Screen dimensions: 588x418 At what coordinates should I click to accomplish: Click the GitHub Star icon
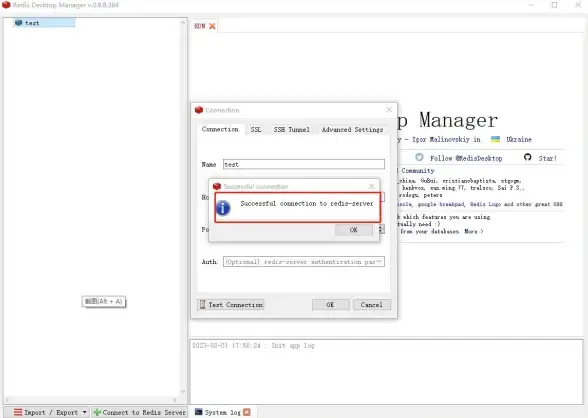pyautogui.click(x=528, y=157)
